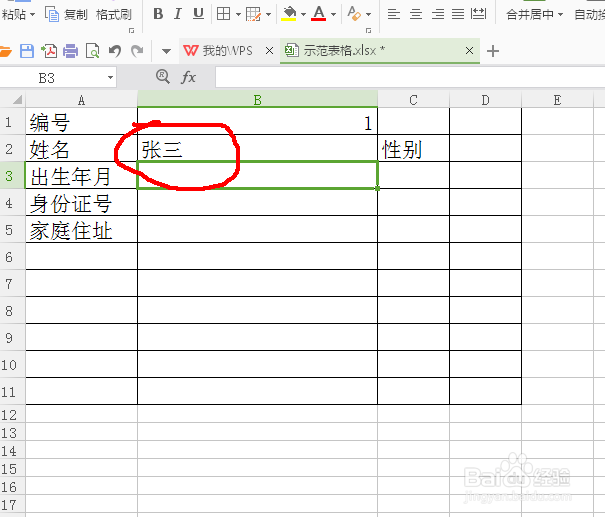Select cell B1 with value 1
Image resolution: width=605 pixels, height=517 pixels.
(x=257, y=122)
